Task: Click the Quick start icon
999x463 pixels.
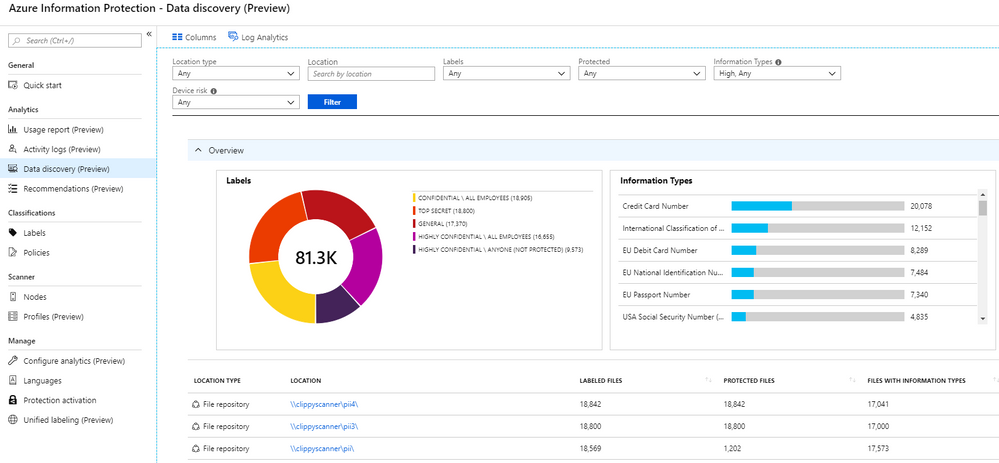Action: [13, 85]
